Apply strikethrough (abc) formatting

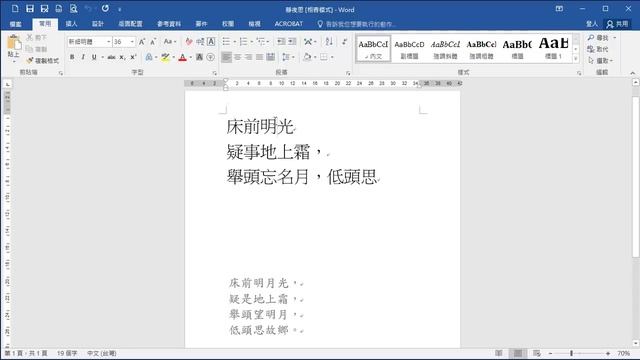111,57
